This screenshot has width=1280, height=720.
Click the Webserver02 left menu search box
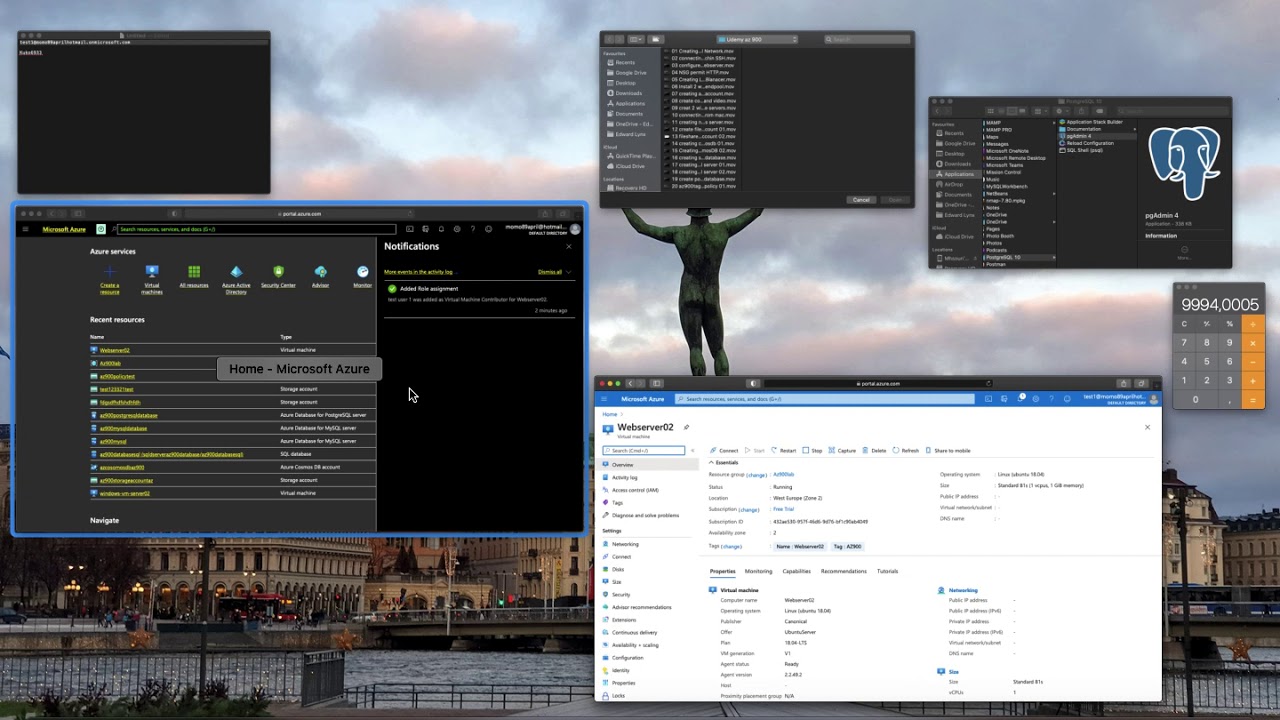(x=643, y=451)
